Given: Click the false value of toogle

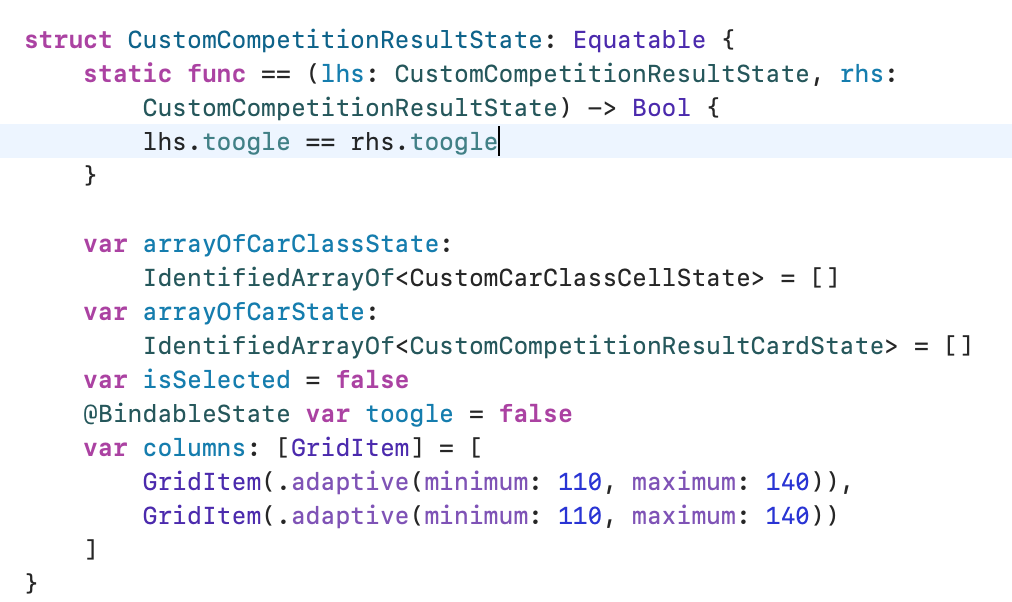Looking at the screenshot, I should 536,414.
